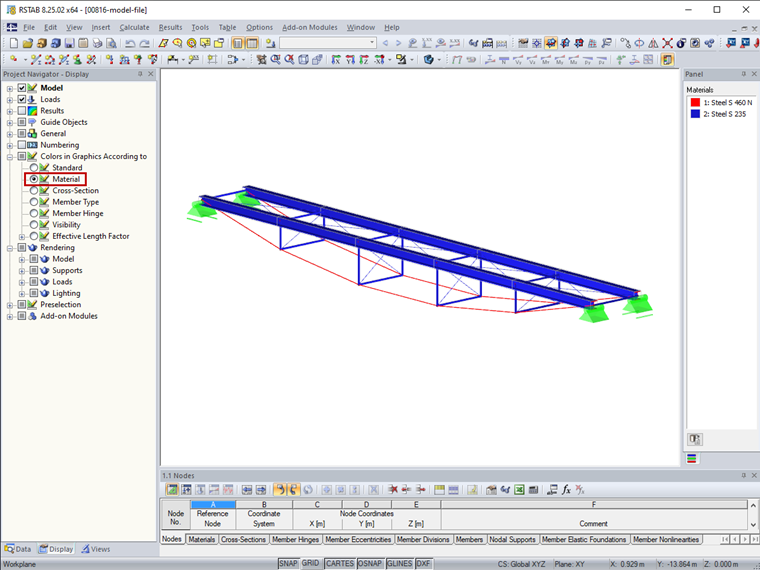Click the previous load case arrow
This screenshot has width=760, height=570.
click(x=385, y=43)
